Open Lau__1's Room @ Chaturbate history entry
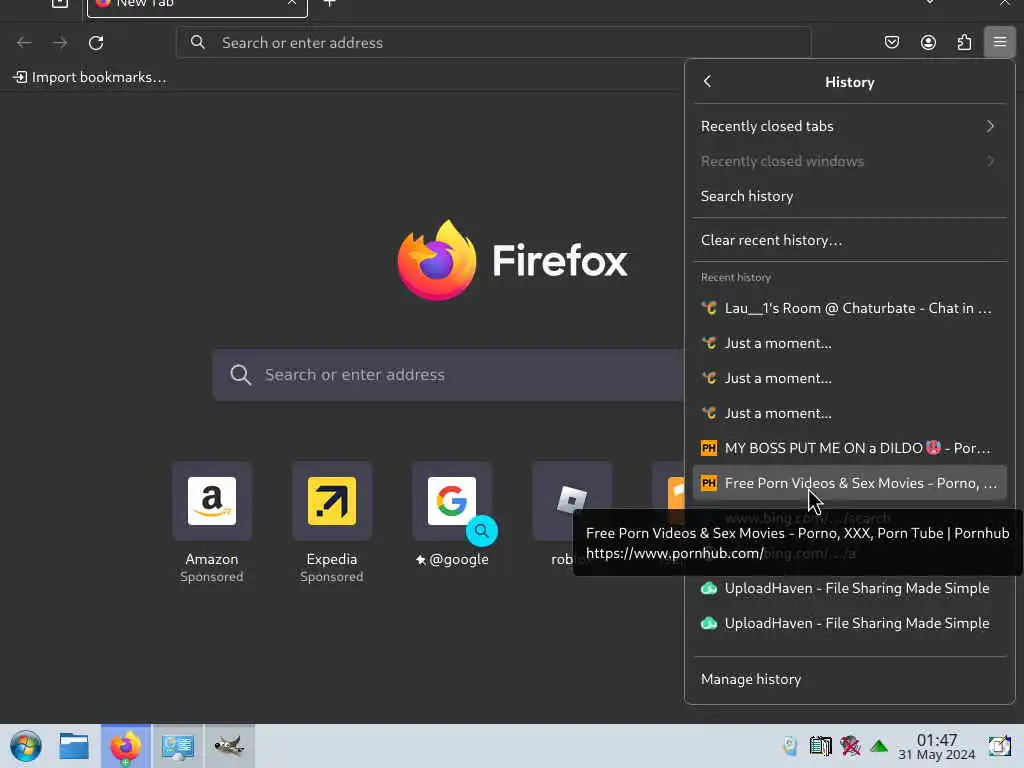Viewport: 1024px width, 768px height. [x=850, y=308]
